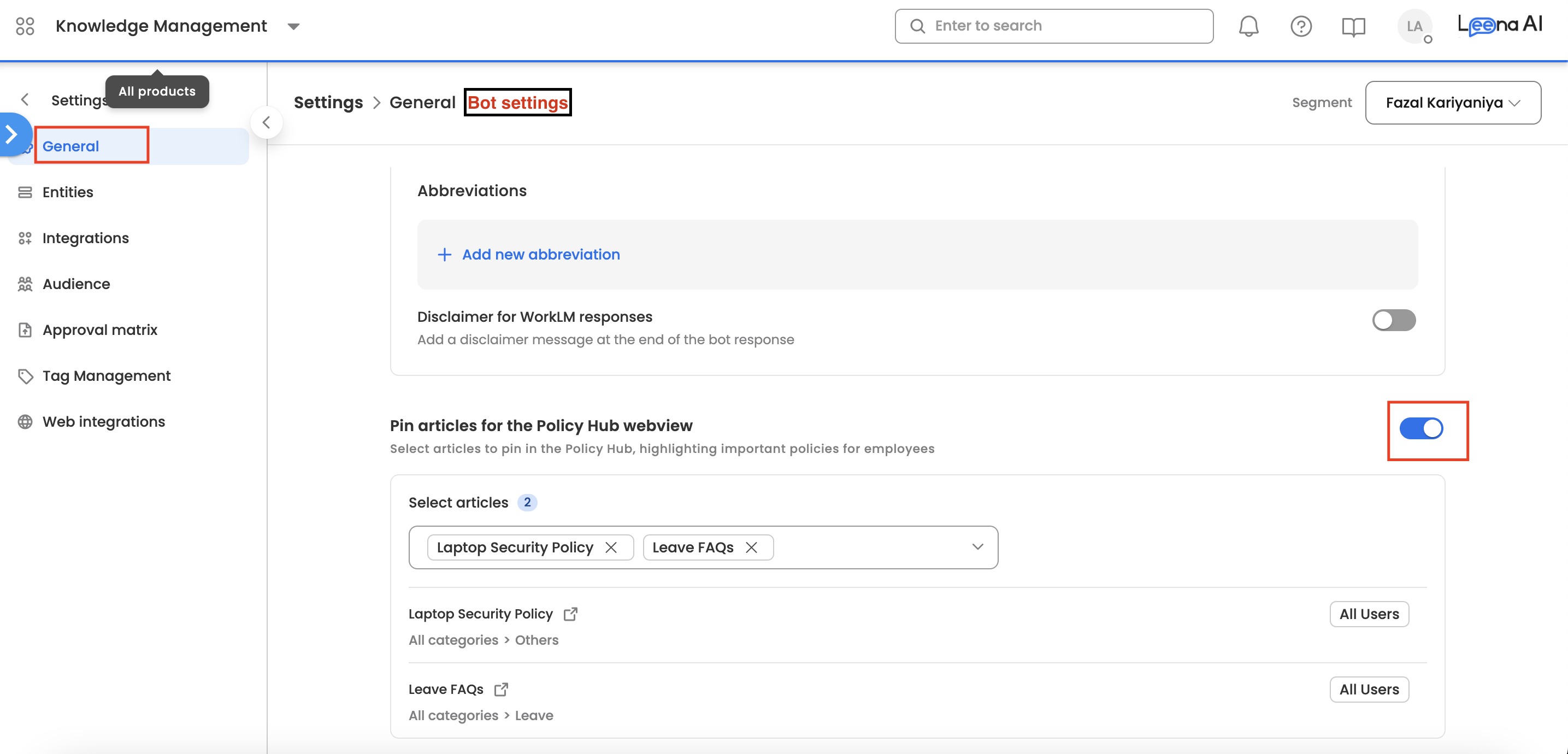Open Entities in the settings sidebar

[68, 192]
